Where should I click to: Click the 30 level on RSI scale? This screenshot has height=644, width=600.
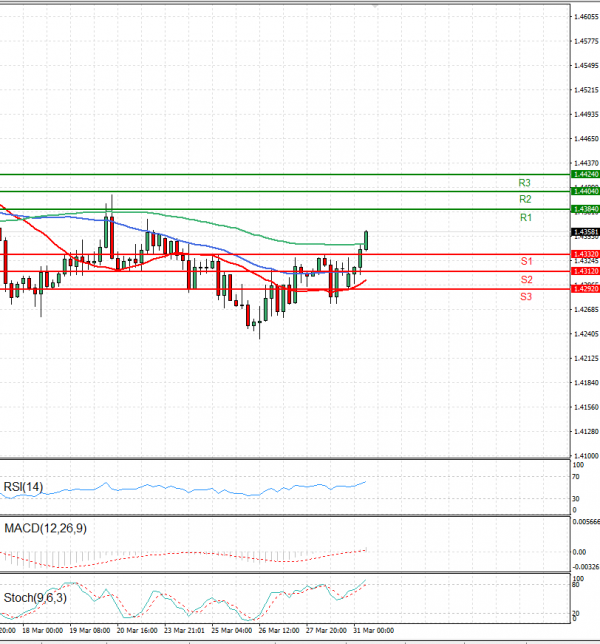[x=576, y=499]
